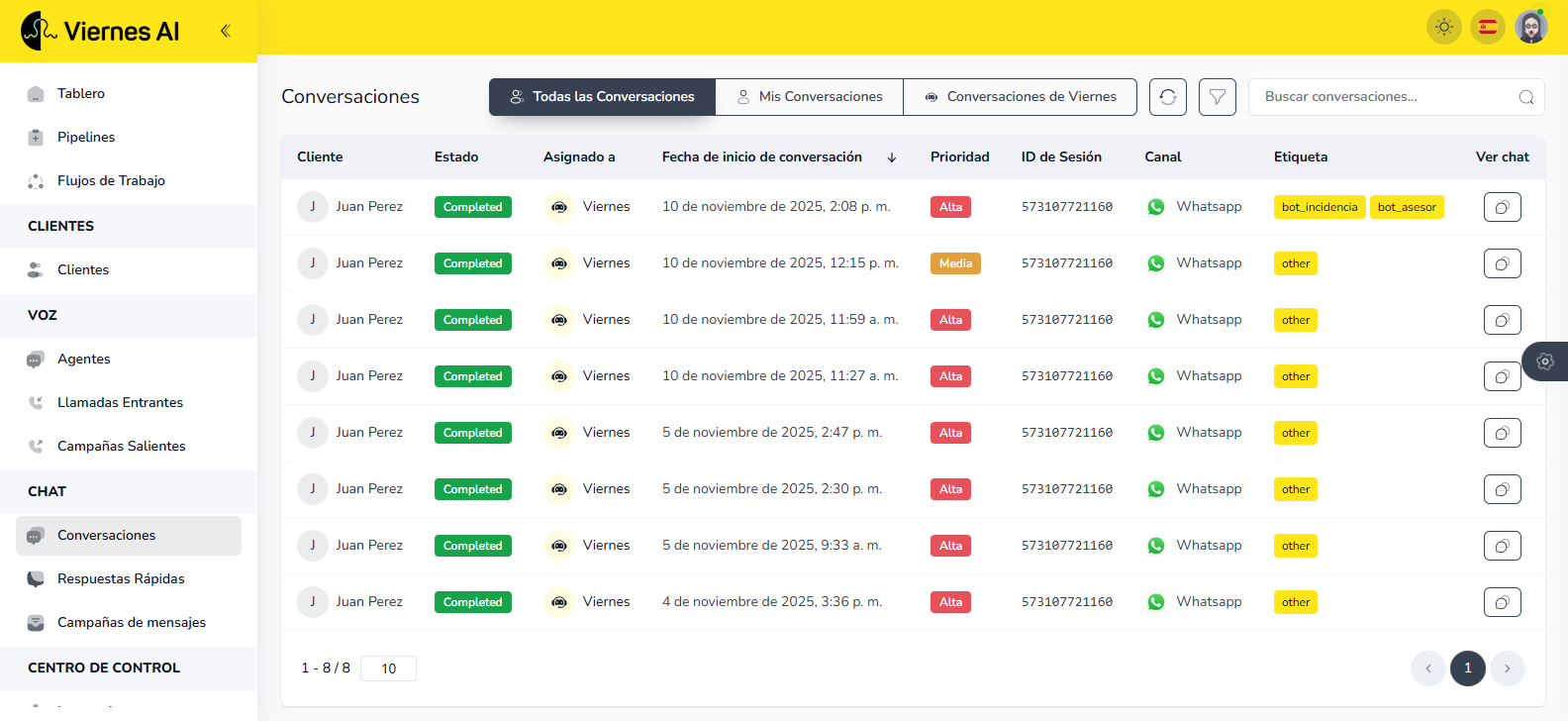1568x721 pixels.
Task: Click the refresh conversations icon button
Action: click(x=1168, y=97)
